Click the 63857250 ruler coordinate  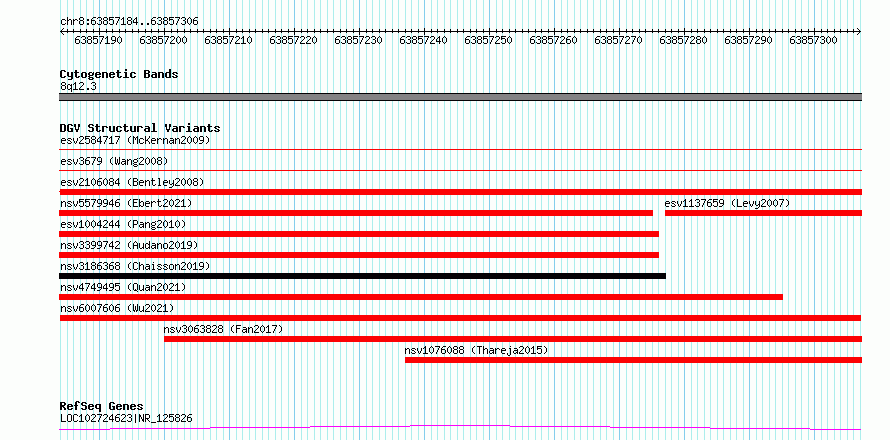coord(488,40)
